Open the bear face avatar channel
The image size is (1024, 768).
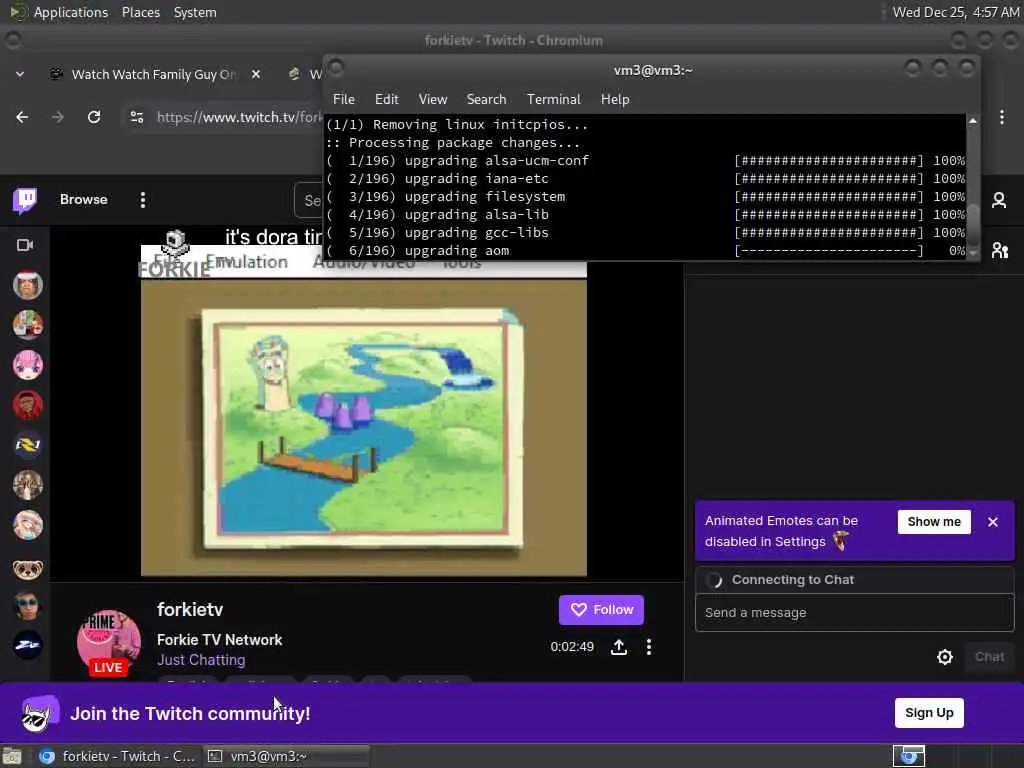(27, 569)
